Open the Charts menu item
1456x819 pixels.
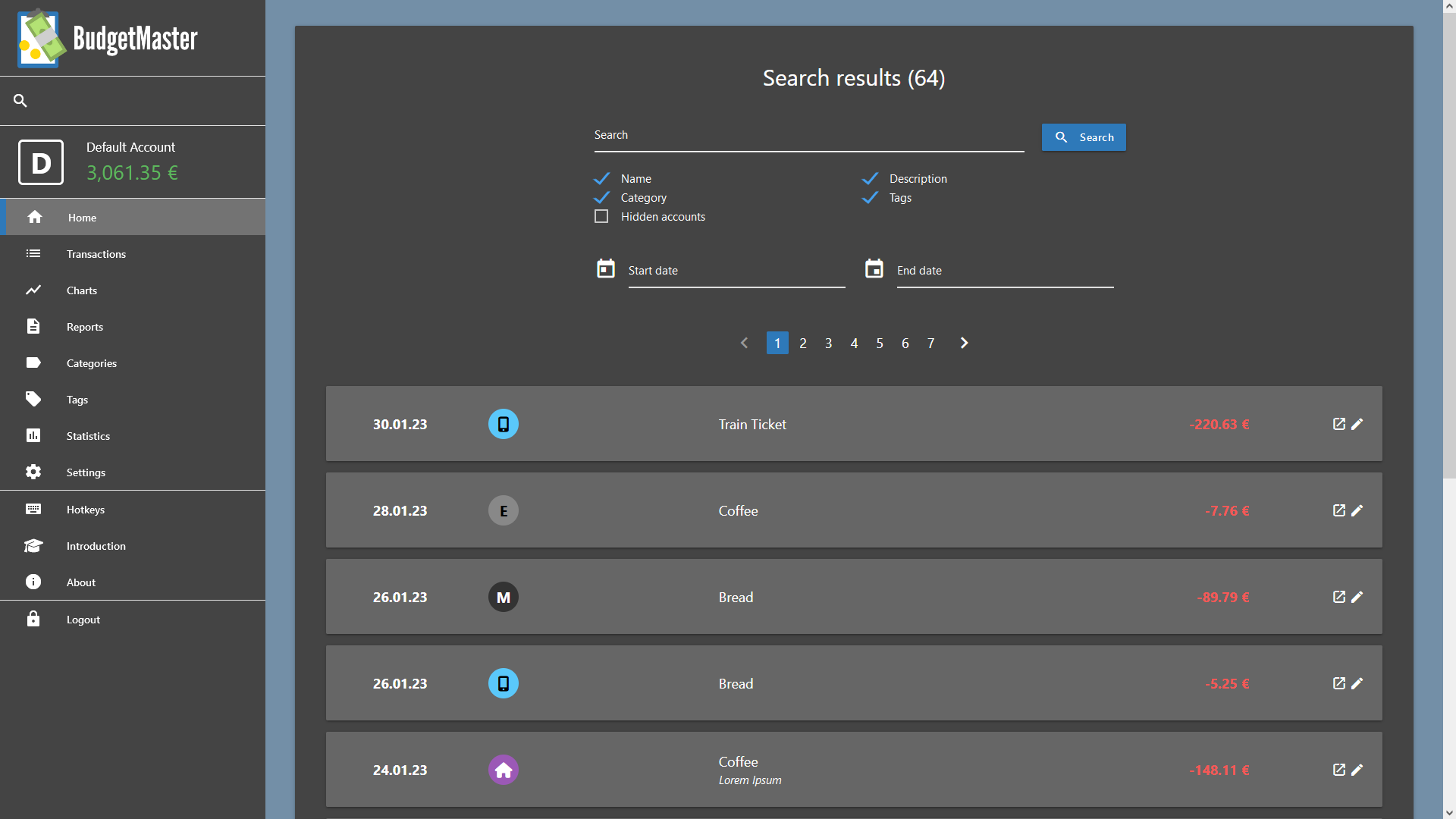[x=133, y=290]
